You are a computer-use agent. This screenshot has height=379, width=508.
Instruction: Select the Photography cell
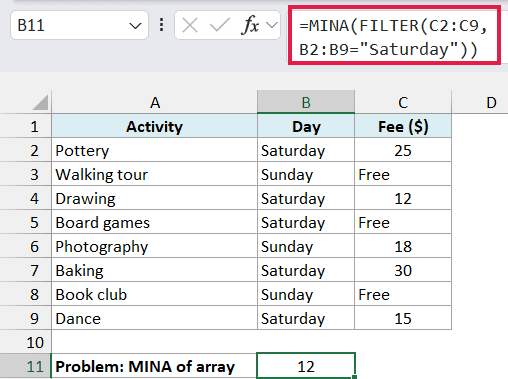click(155, 246)
